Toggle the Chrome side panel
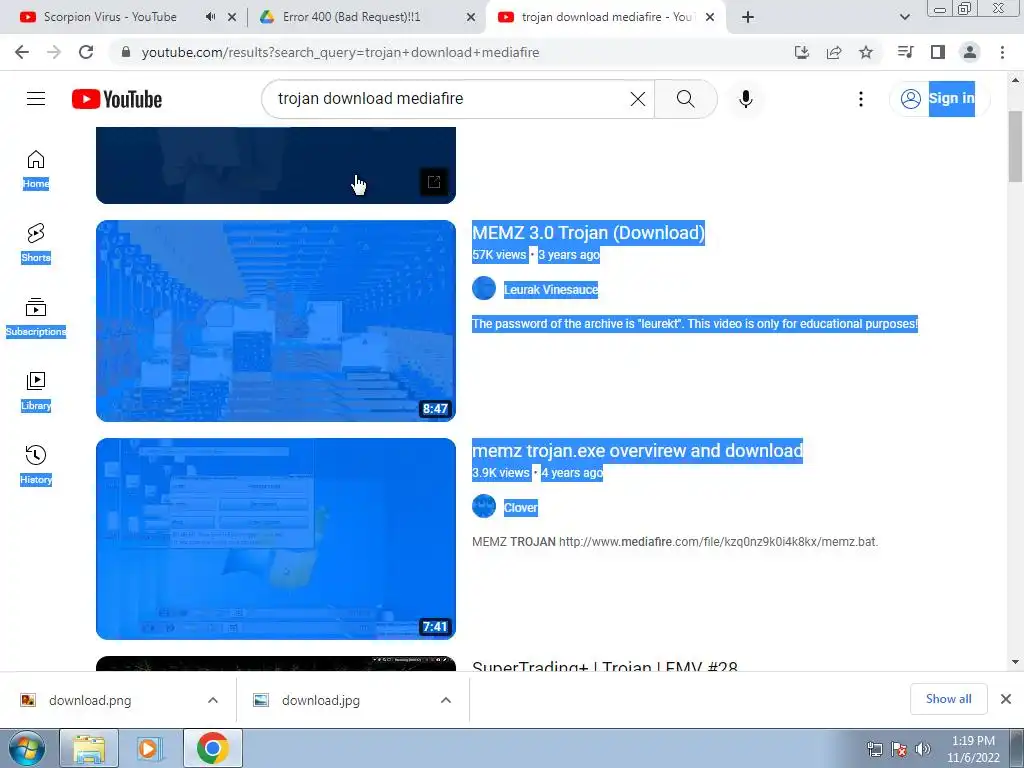The image size is (1024, 768). click(938, 52)
